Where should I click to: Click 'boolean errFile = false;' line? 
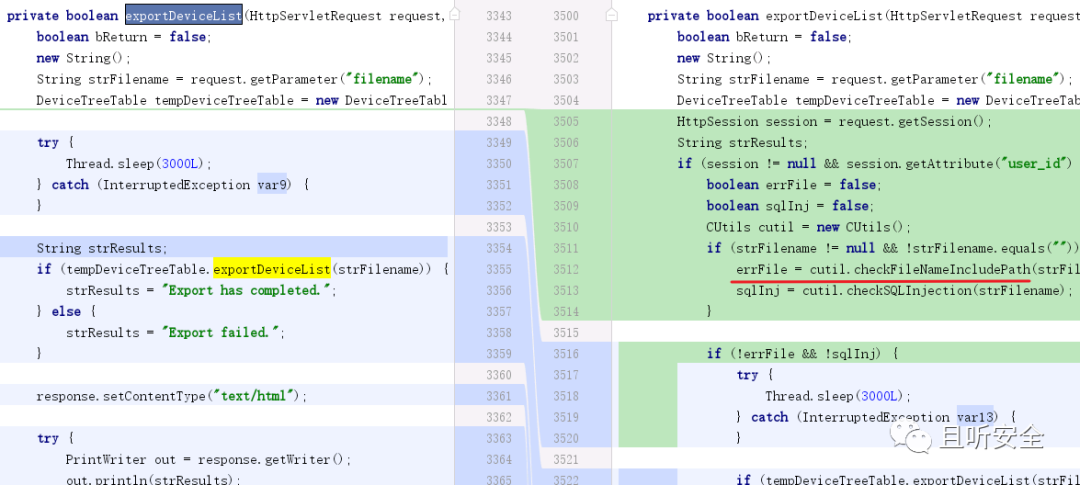pos(794,185)
